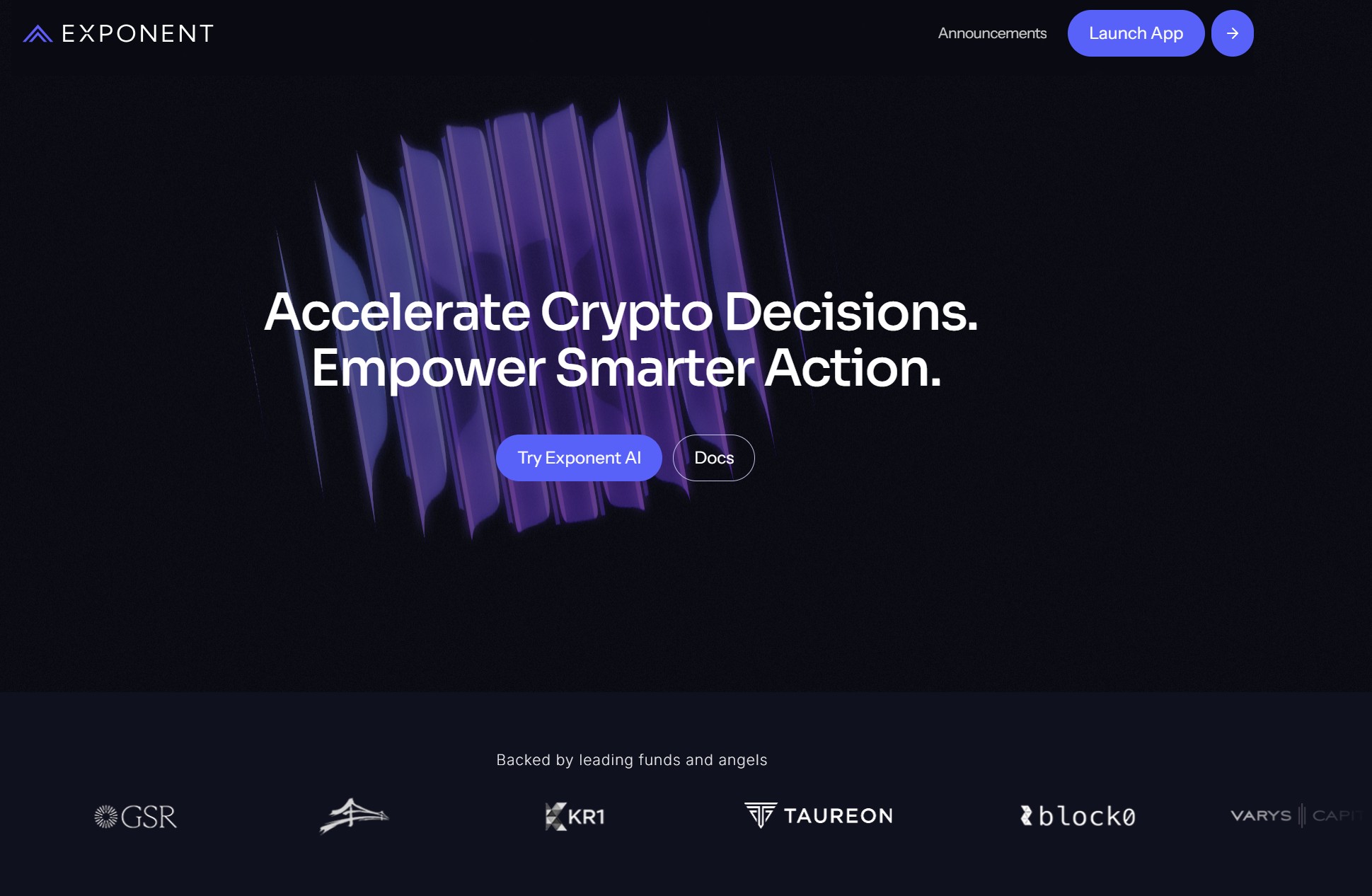
Task: Click the second backer fund logo
Action: tap(355, 815)
